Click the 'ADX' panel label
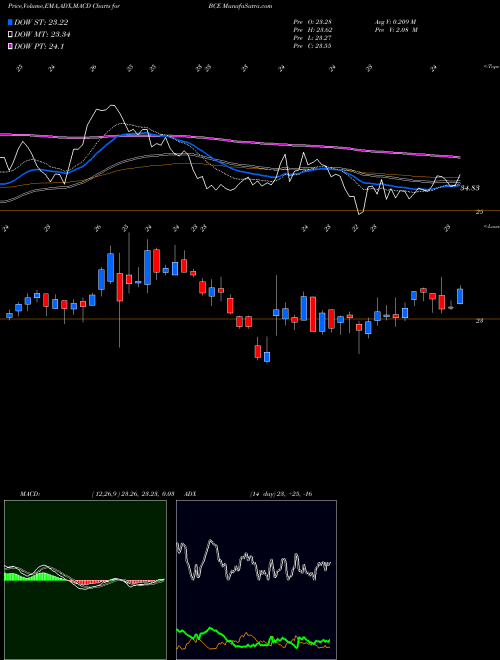Viewport: 500px width, 660px height. (x=190, y=494)
